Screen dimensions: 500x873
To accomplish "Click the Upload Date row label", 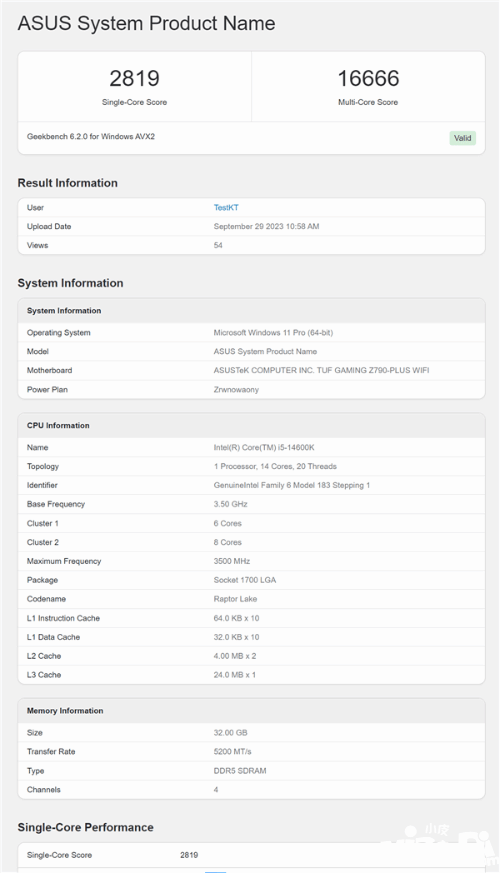I will [x=48, y=226].
